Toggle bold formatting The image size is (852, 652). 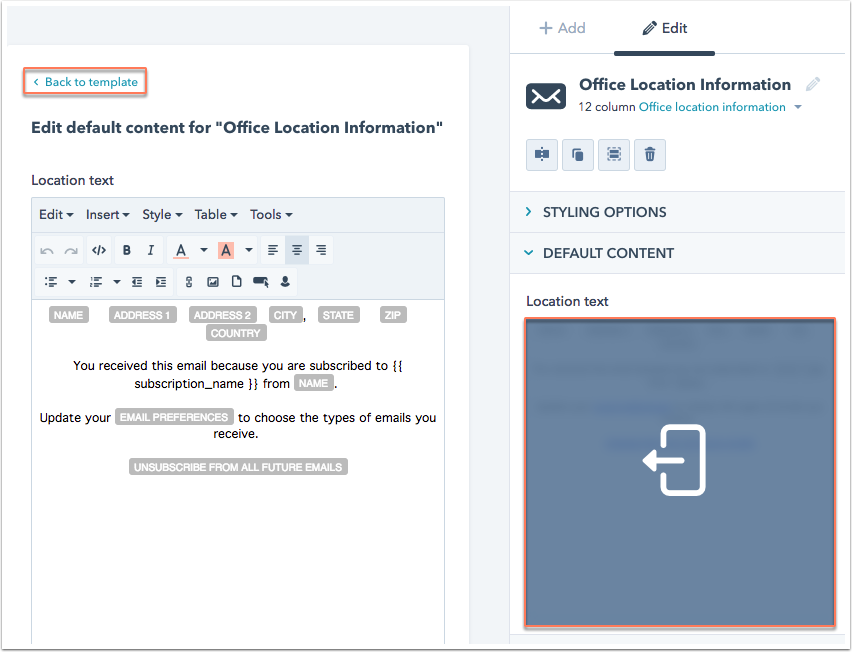127,250
